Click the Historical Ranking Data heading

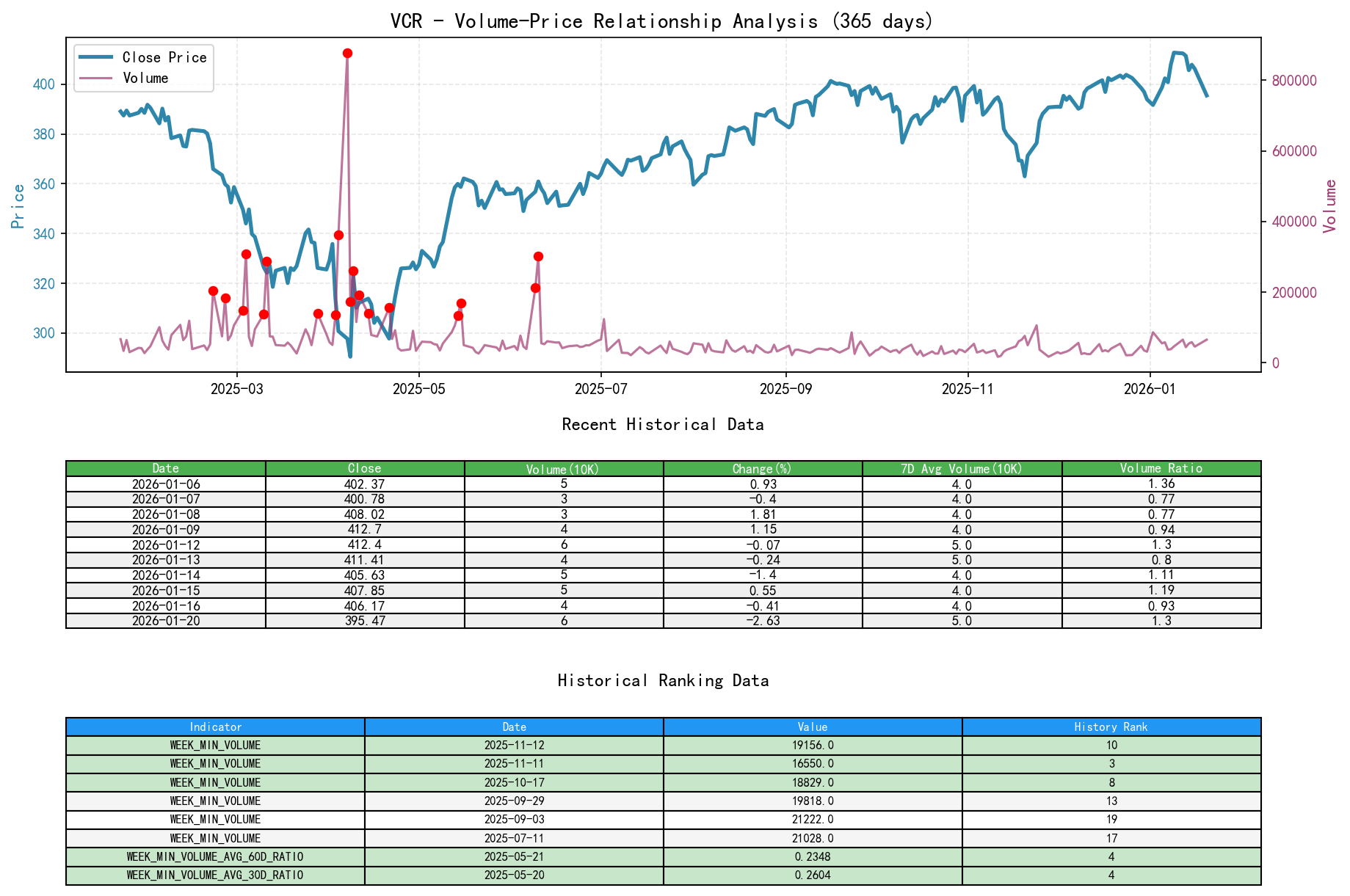click(x=662, y=680)
